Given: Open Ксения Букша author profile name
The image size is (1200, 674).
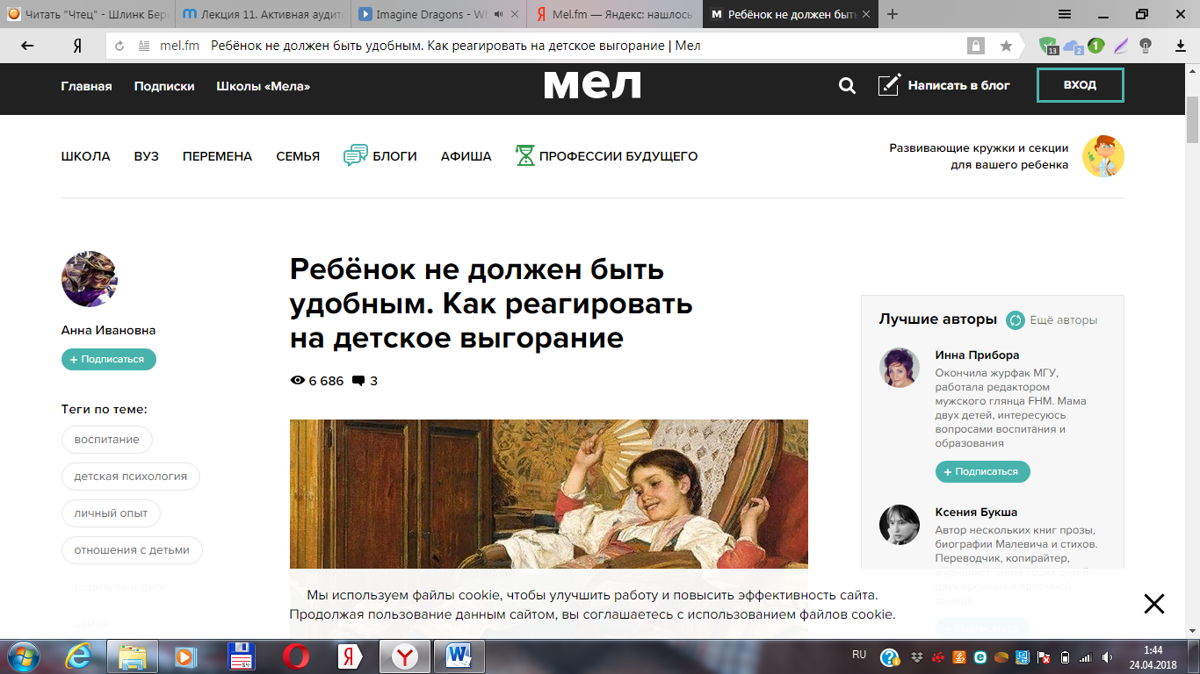Looking at the screenshot, I should (976, 512).
